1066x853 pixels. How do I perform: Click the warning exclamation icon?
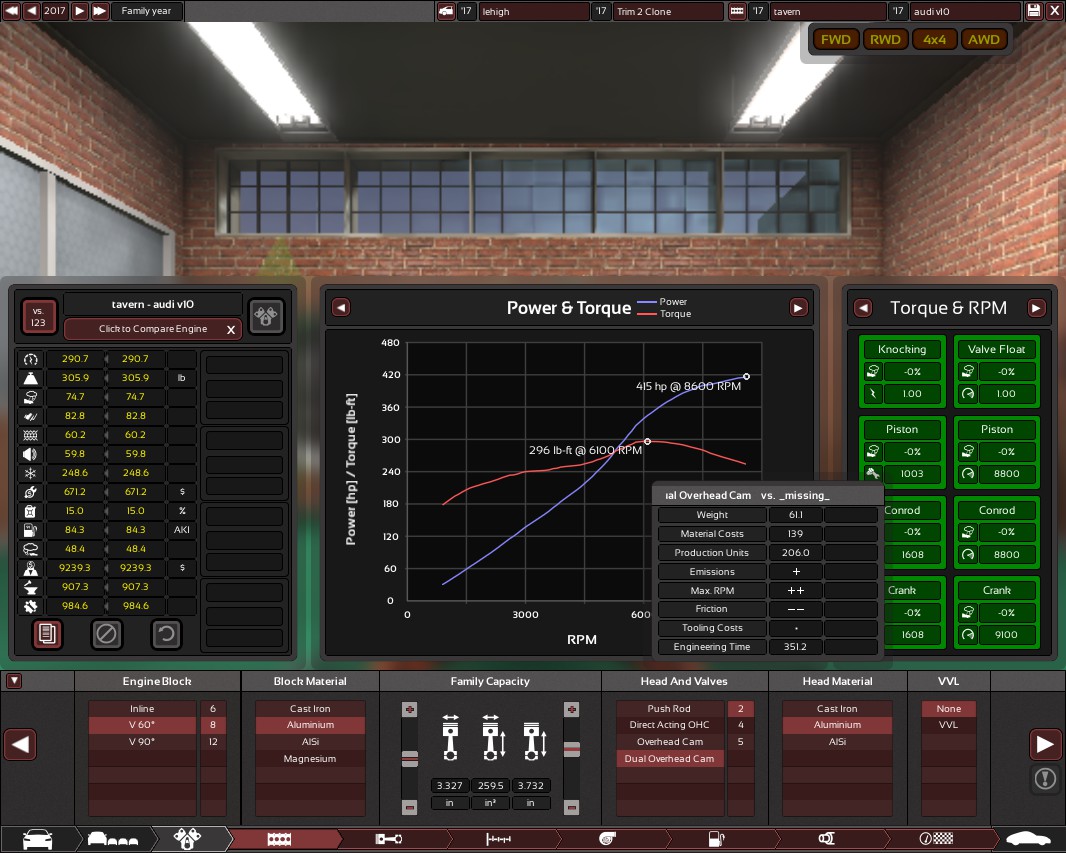tap(1044, 779)
